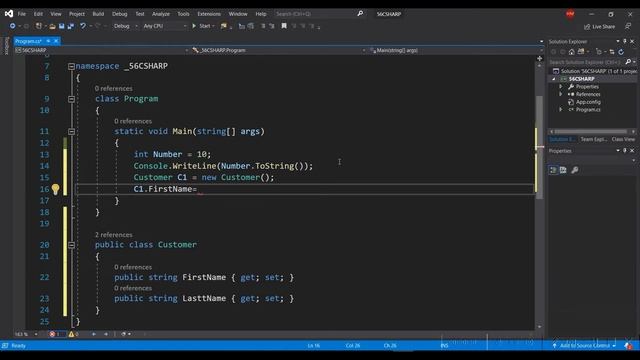Viewport: 640px width, 360px height.
Task: Click the user account avatar
Action: 570,14
